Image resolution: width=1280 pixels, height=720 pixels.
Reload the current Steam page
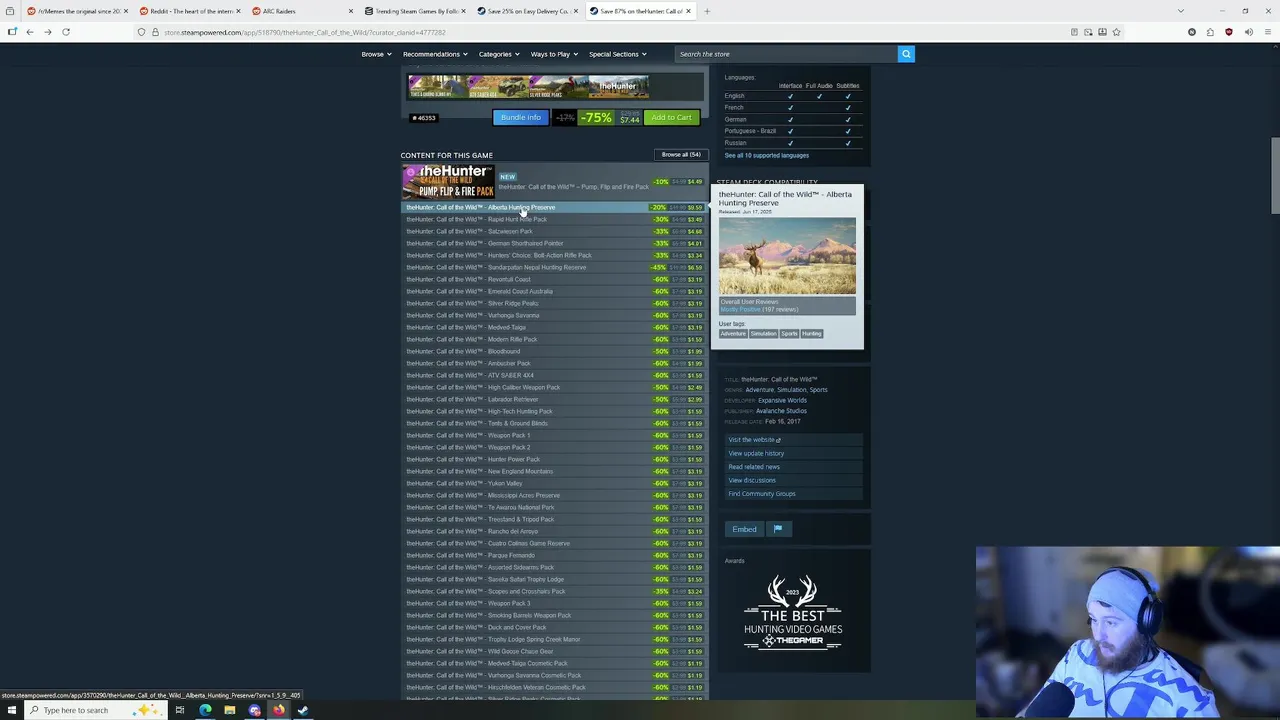(x=66, y=32)
